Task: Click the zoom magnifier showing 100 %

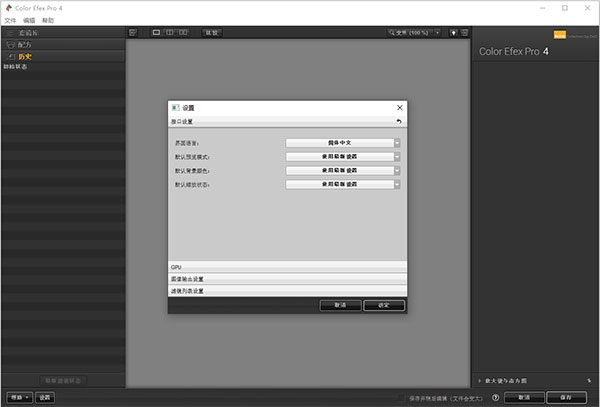Action: 409,33
